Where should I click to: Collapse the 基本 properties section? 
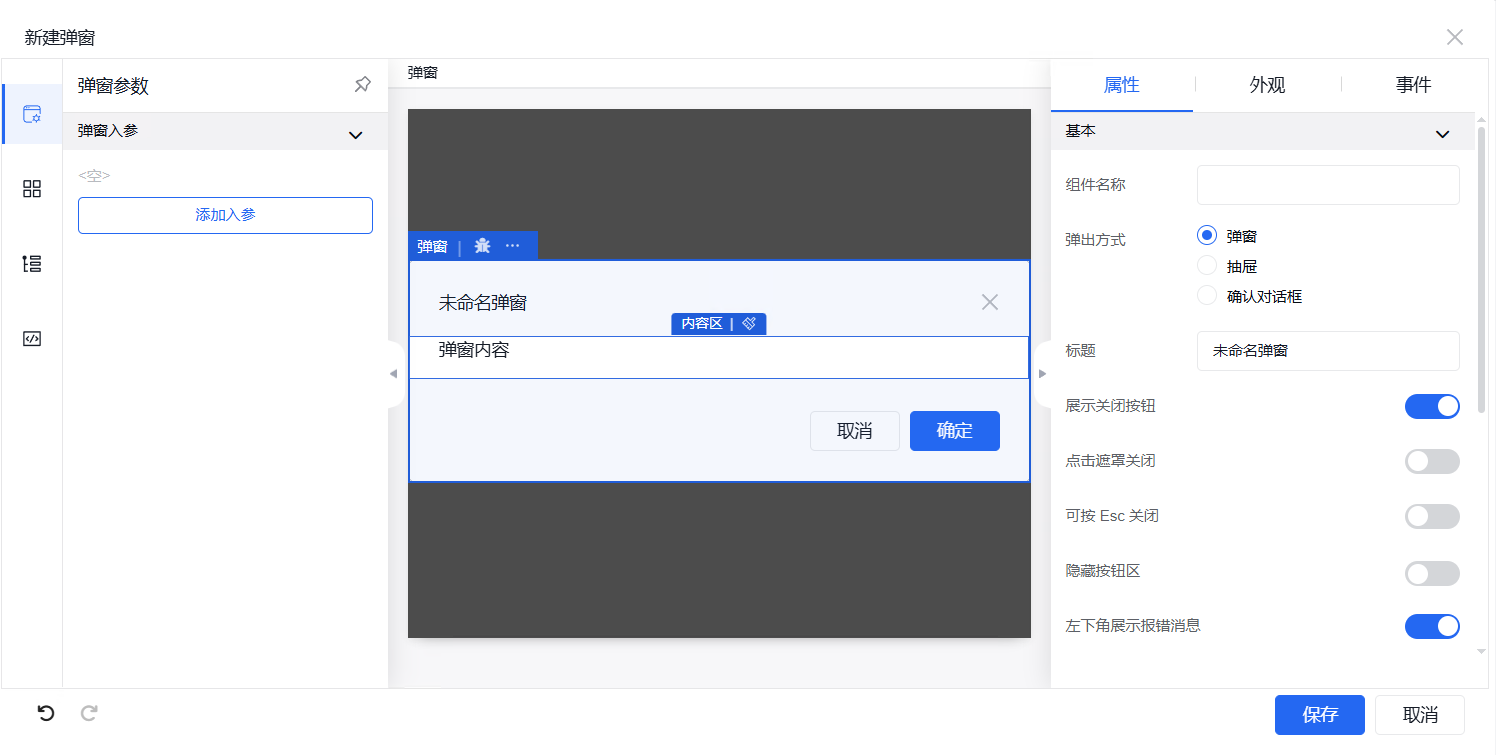(x=1442, y=134)
